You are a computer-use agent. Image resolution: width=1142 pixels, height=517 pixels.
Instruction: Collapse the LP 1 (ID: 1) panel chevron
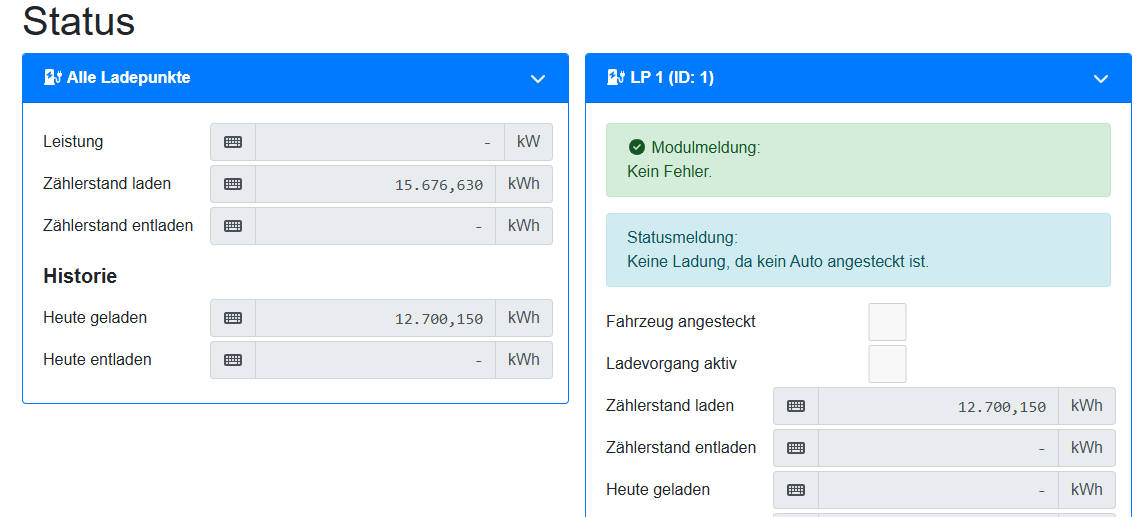coord(1100,79)
